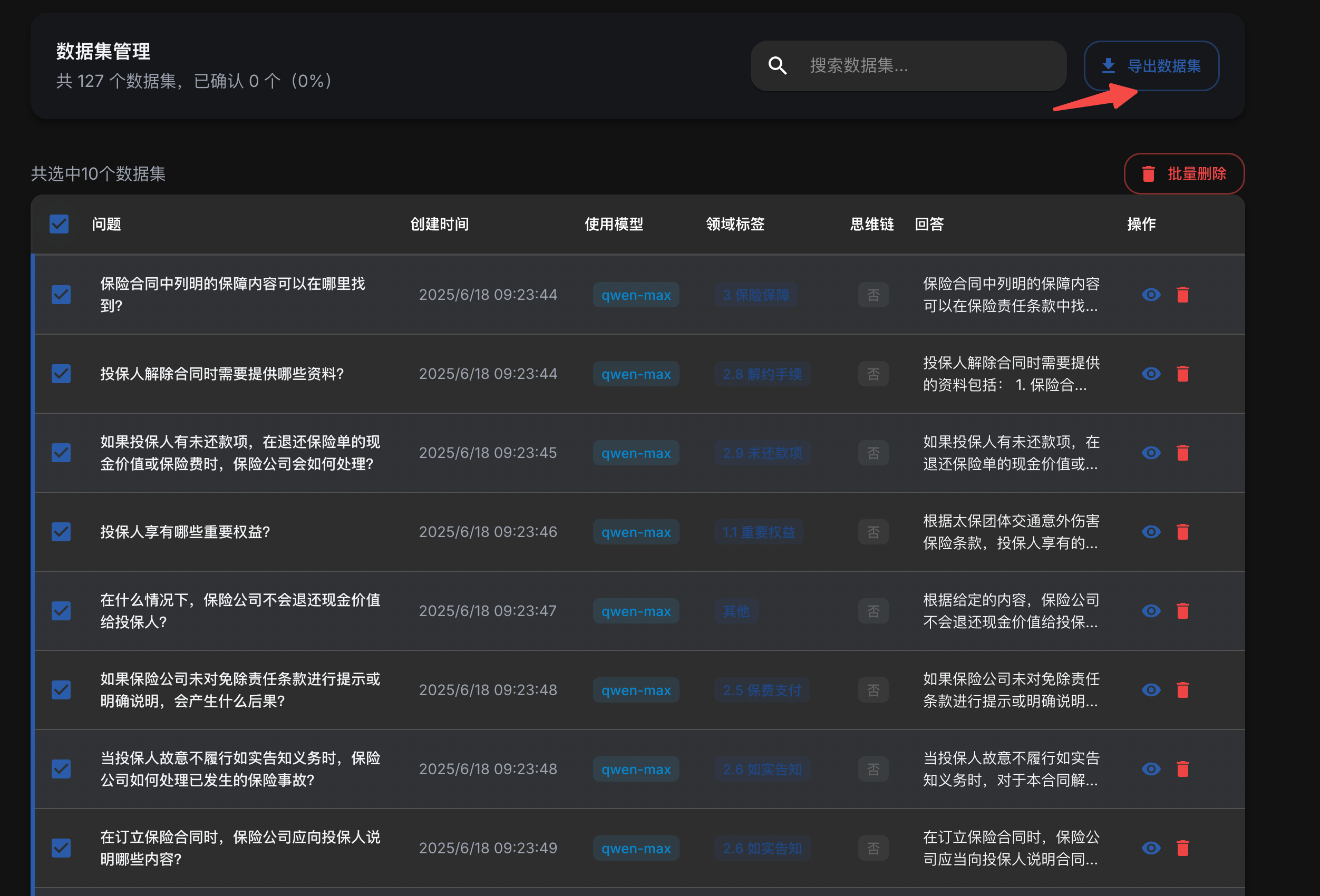Click the 其他 domain tag

point(735,611)
